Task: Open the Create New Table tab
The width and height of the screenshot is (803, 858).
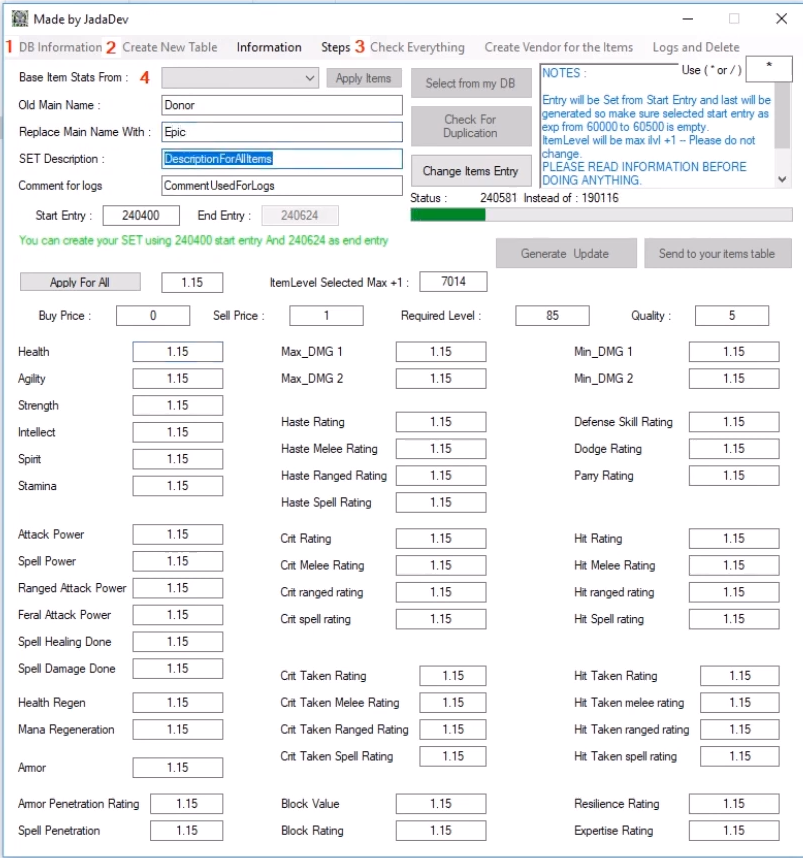Action: coord(170,47)
